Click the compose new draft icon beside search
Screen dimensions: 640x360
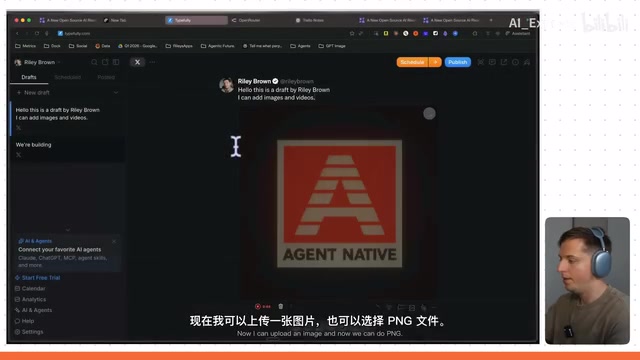coord(105,62)
